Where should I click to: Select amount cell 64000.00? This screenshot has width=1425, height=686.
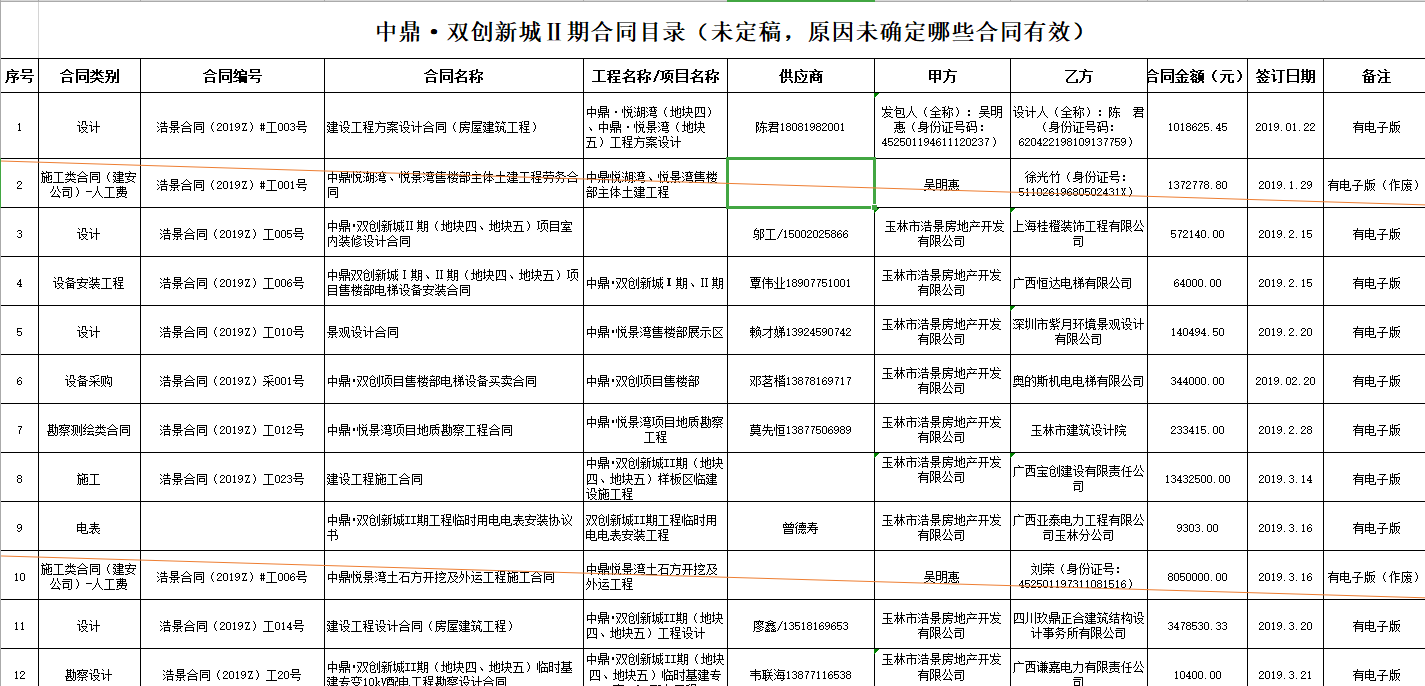pos(1197,283)
